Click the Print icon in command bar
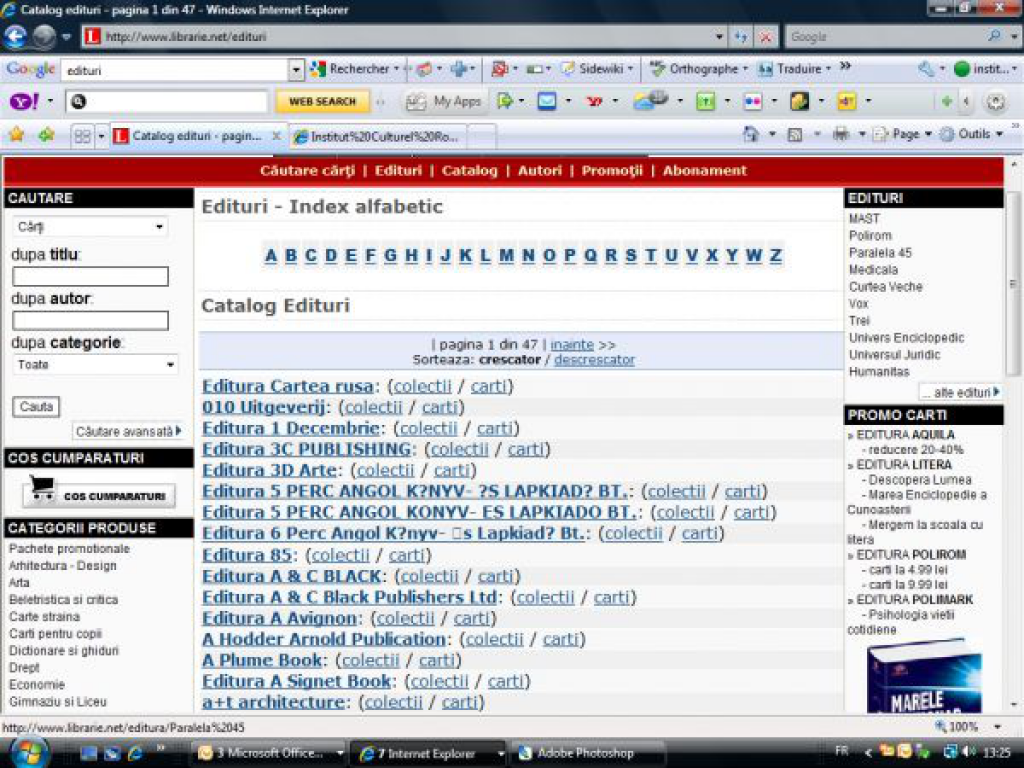Viewport: 1024px width, 768px height. point(841,135)
